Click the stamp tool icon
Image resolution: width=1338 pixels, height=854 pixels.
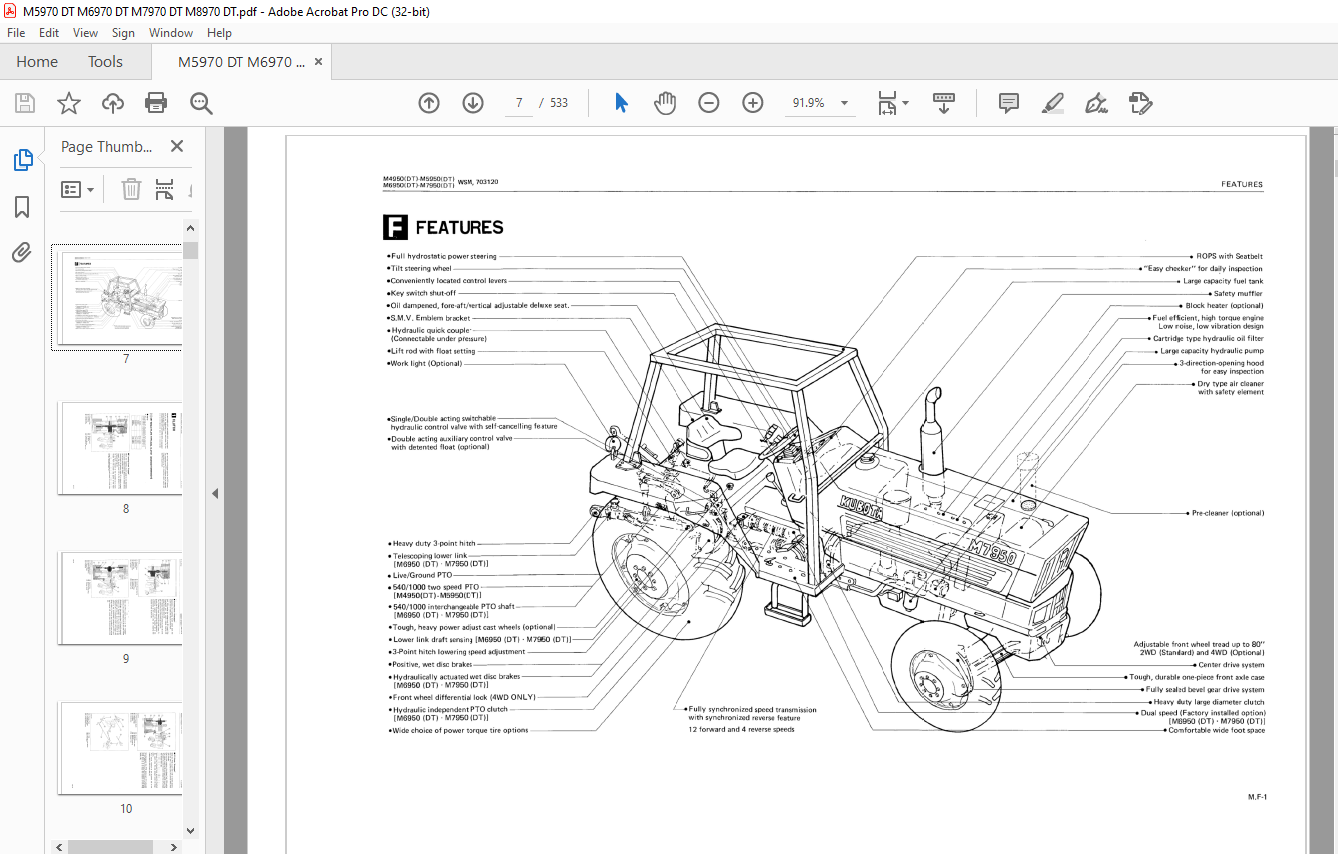1140,103
